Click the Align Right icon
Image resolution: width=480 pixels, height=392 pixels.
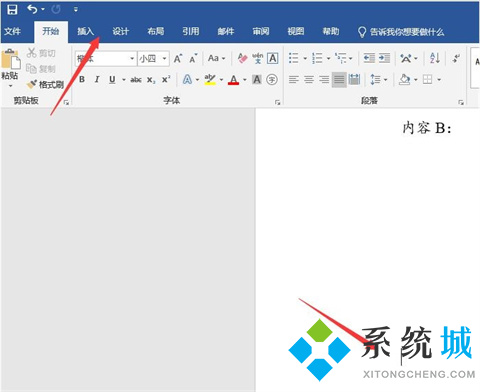324,79
